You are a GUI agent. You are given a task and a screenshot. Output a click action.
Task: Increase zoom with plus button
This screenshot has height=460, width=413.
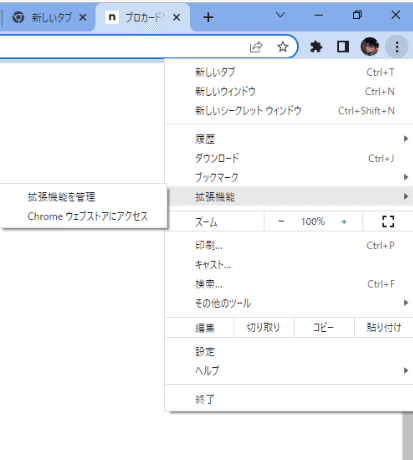[344, 221]
